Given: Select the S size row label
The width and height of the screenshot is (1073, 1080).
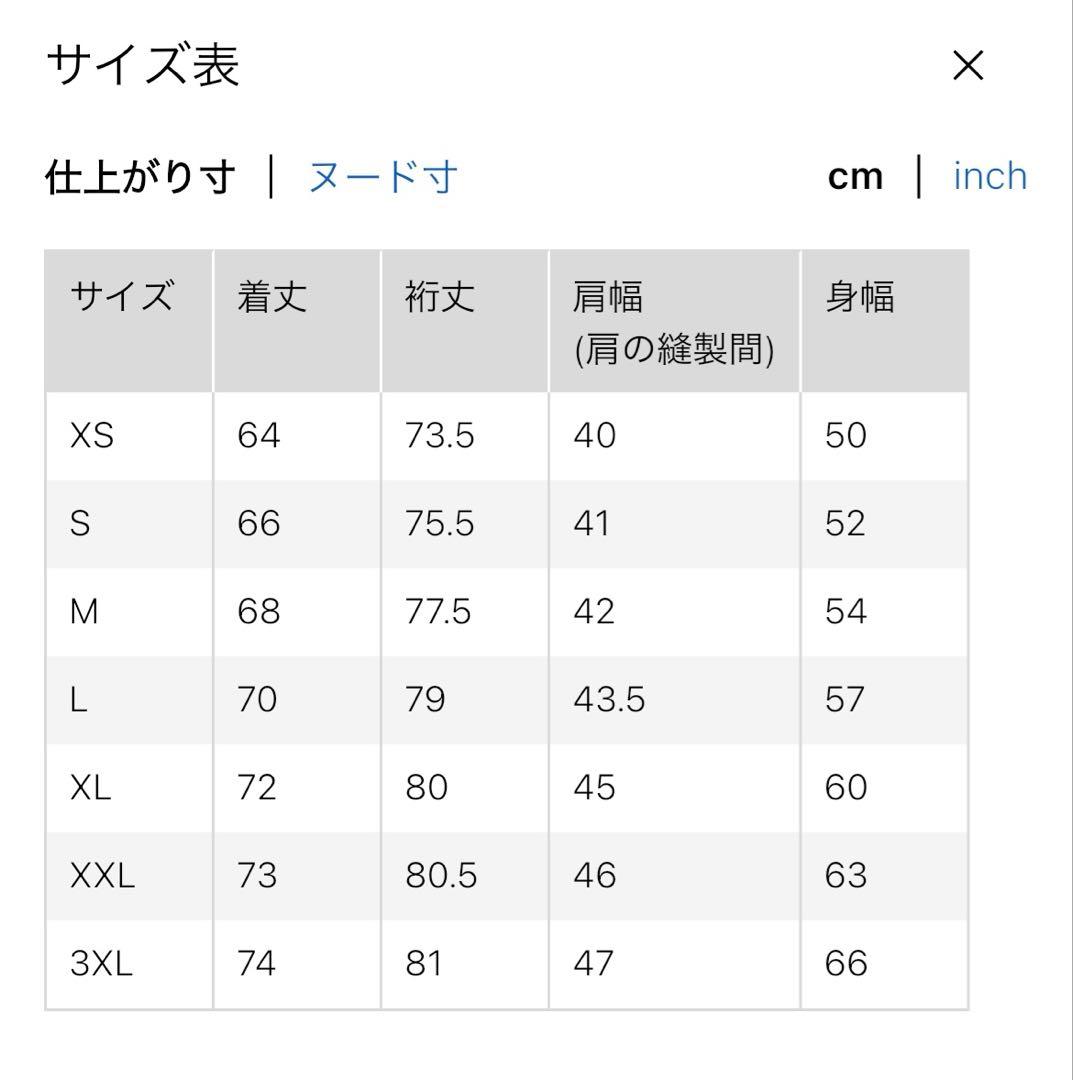Looking at the screenshot, I should [x=80, y=523].
